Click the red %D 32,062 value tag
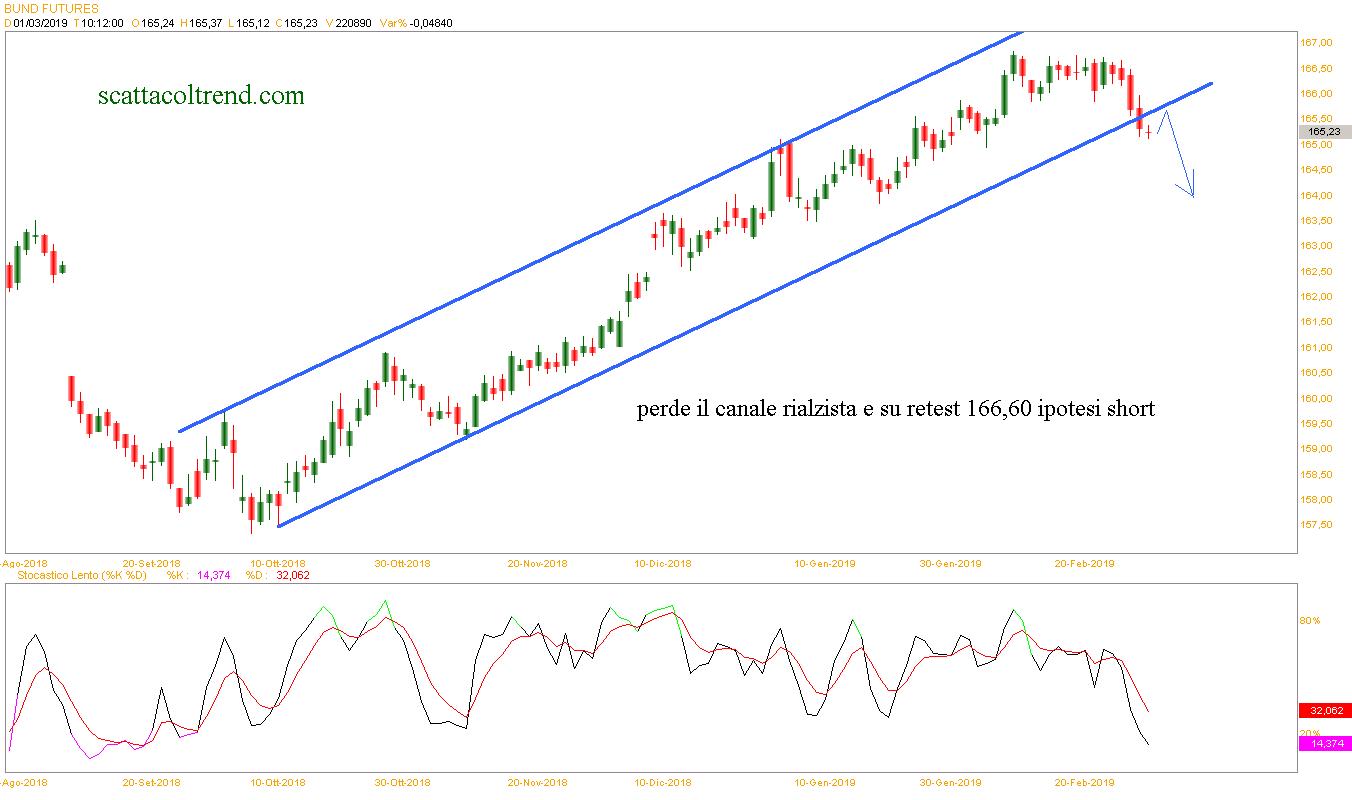The width and height of the screenshot is (1352, 800). pos(1323,711)
